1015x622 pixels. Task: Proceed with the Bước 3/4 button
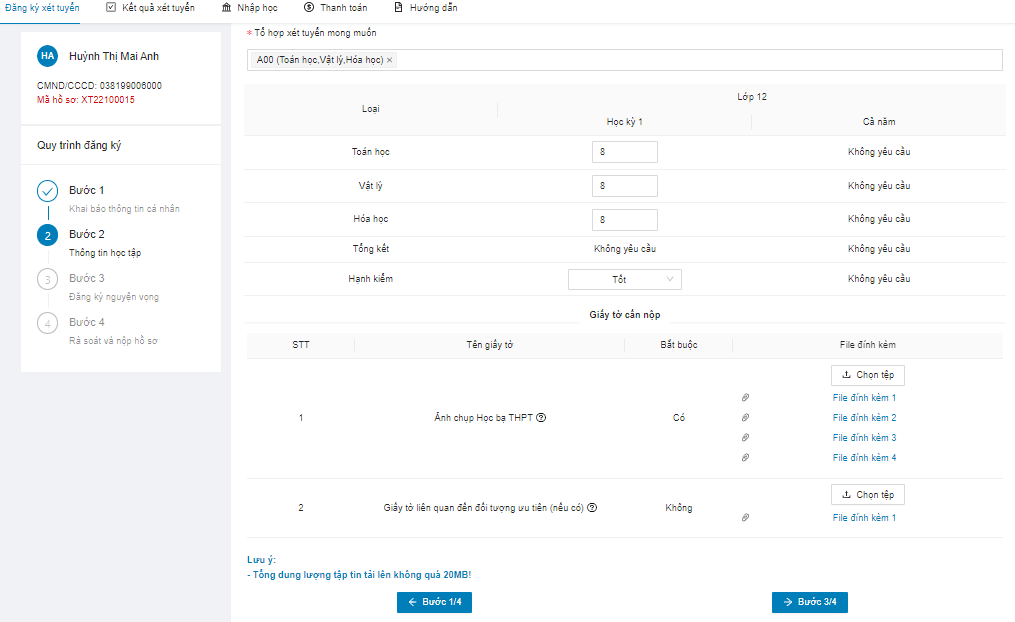(810, 602)
